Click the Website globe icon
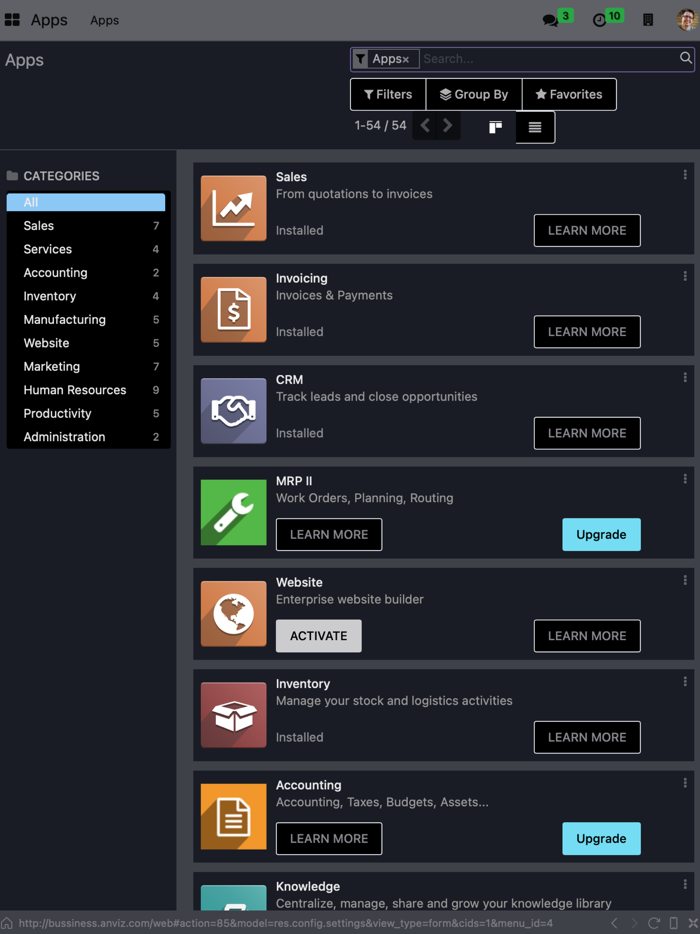Image resolution: width=700 pixels, height=934 pixels. 234,614
